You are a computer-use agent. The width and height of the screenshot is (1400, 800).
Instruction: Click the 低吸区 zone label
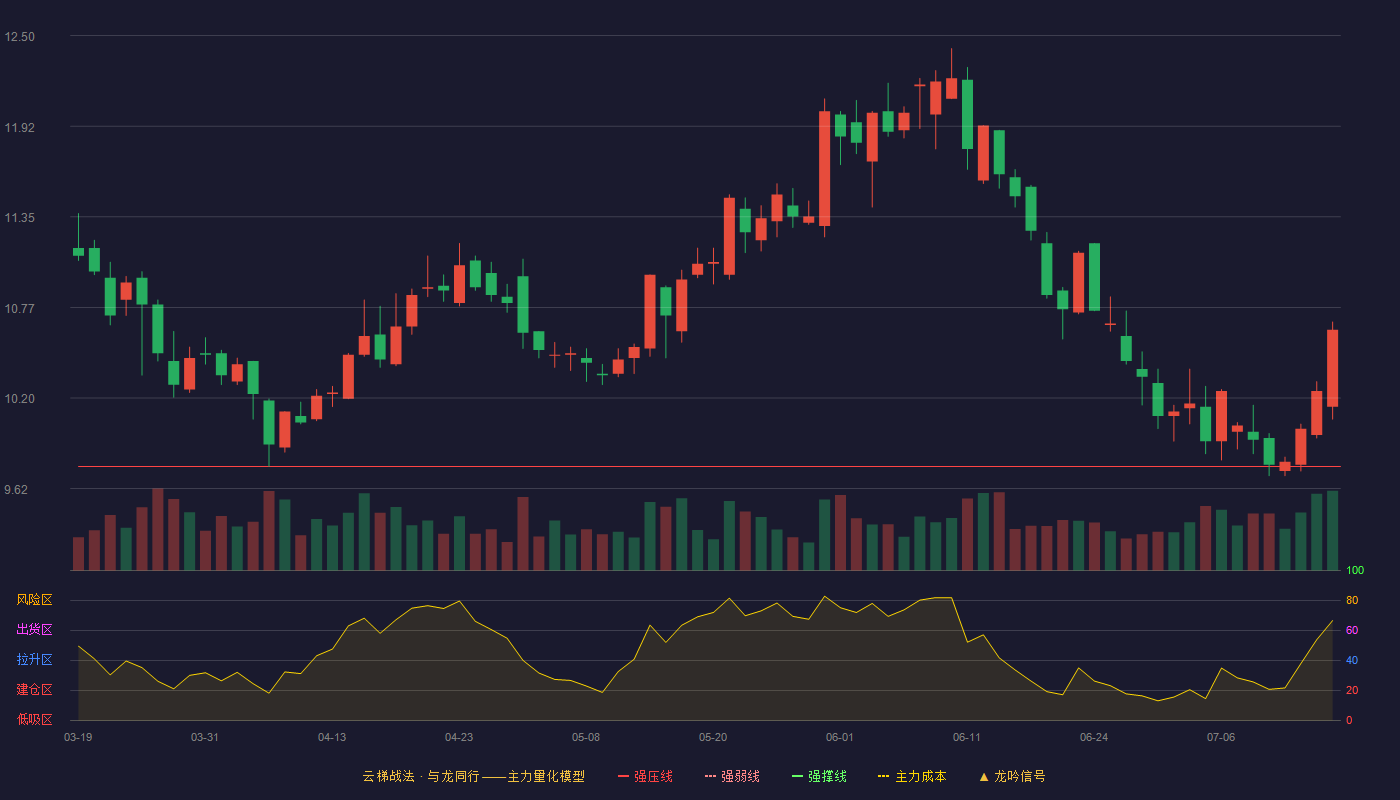pyautogui.click(x=34, y=719)
